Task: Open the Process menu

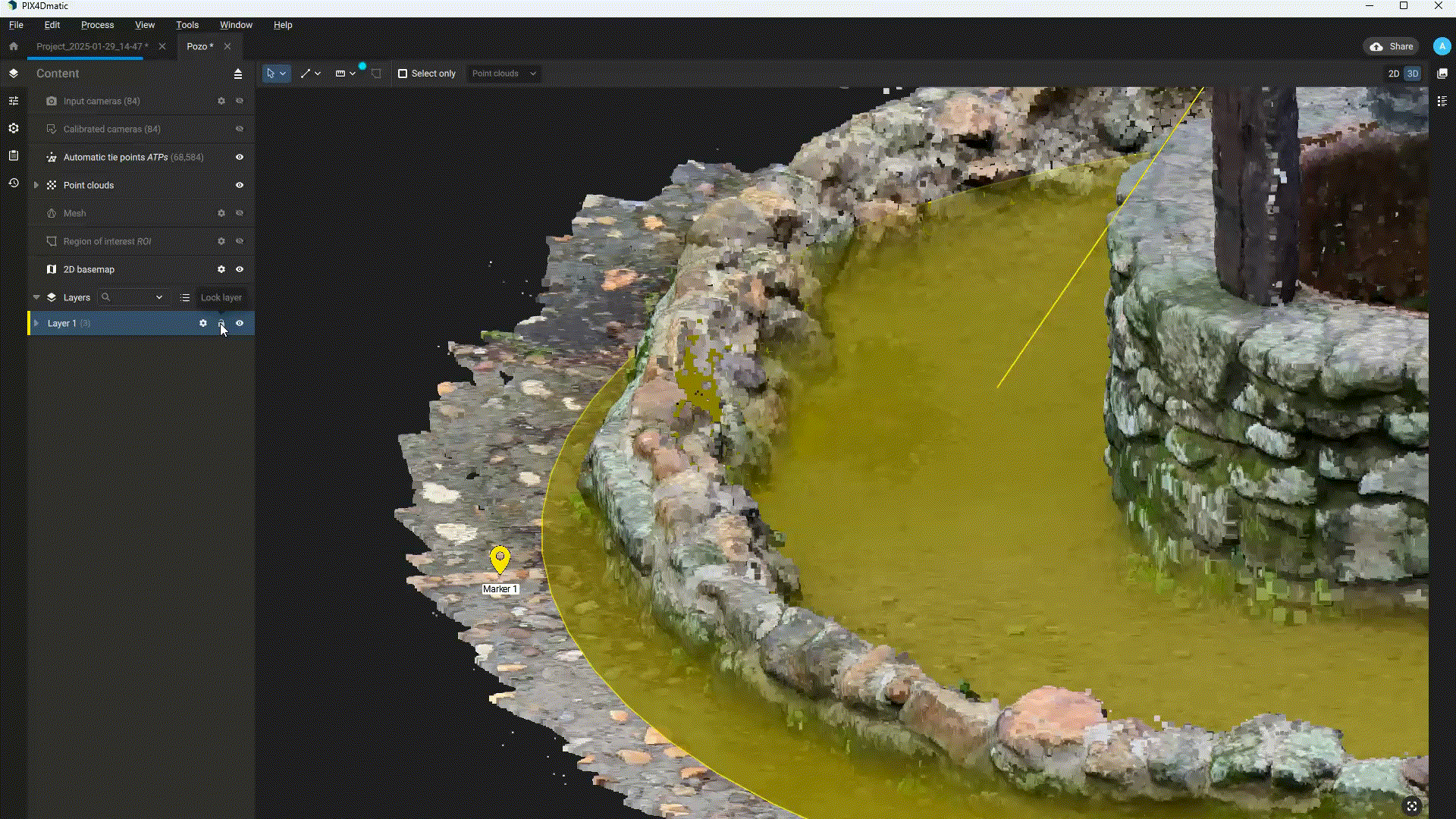Action: coord(97,24)
